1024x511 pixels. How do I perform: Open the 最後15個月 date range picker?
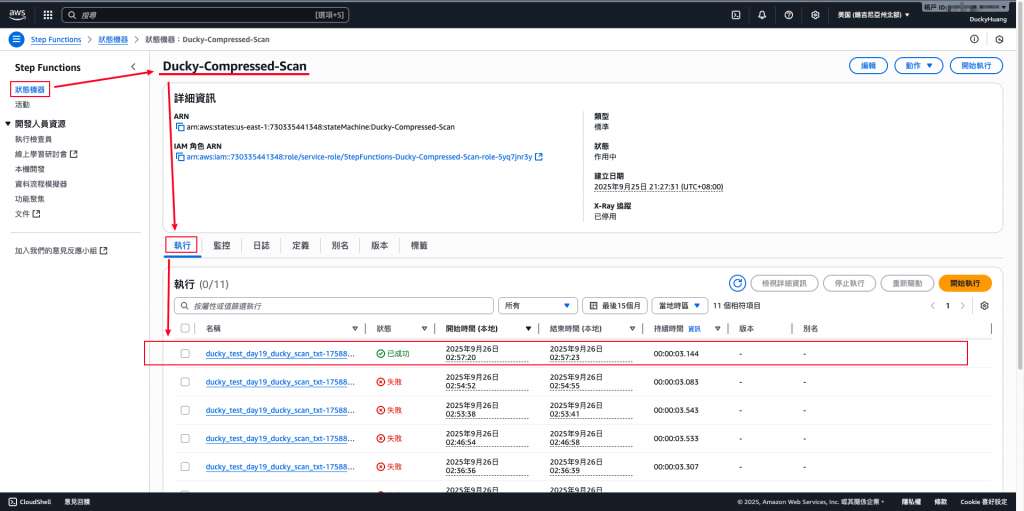point(615,305)
